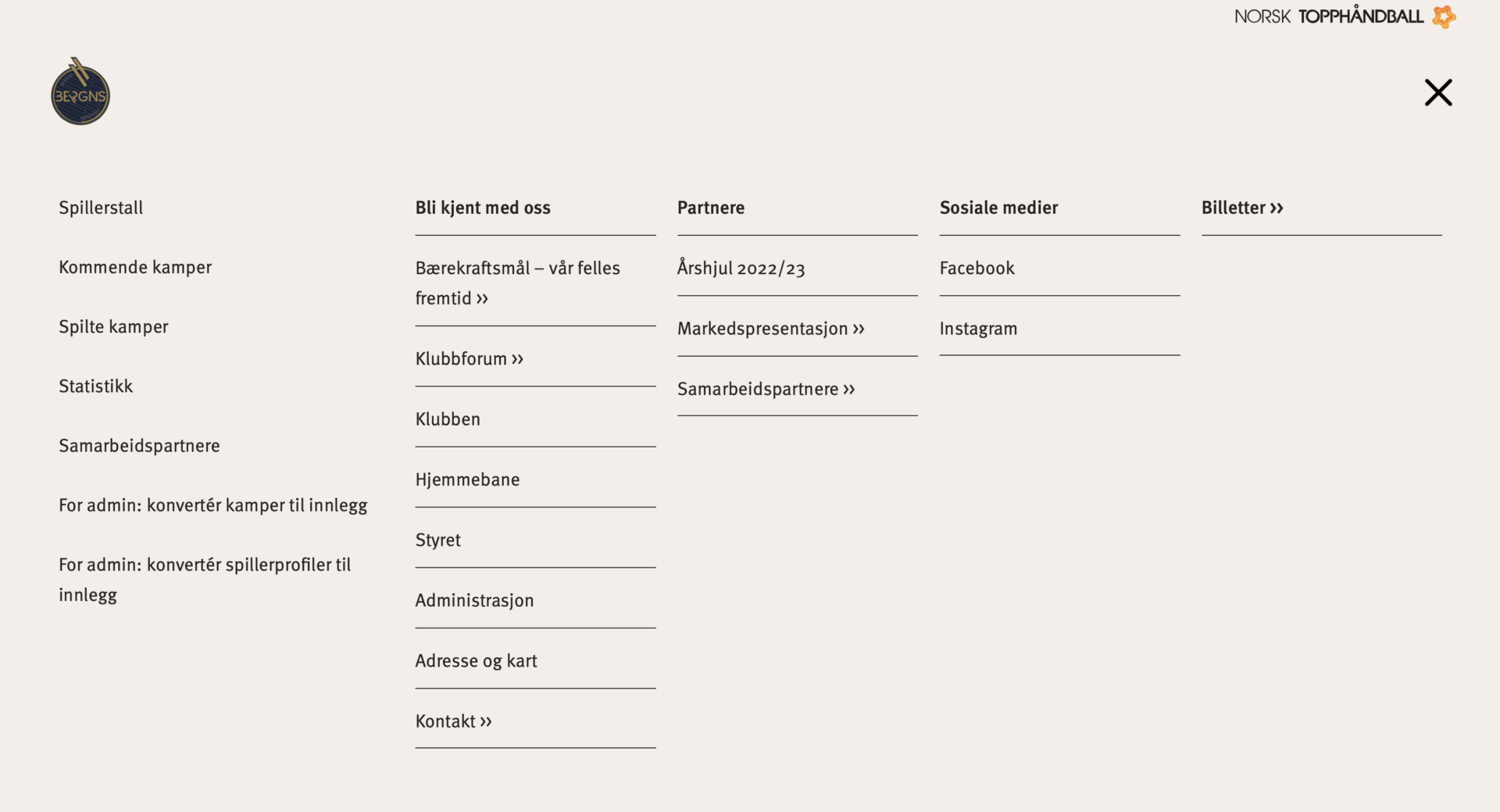Go to Kommende kamper
The width and height of the screenshot is (1500, 812).
pyautogui.click(x=135, y=267)
